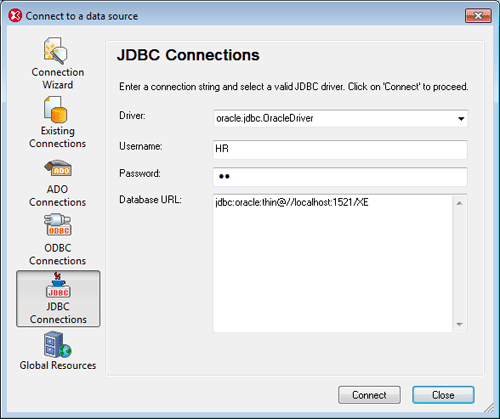Image resolution: width=500 pixels, height=419 pixels.
Task: Click the resize grip in dialog corner
Action: (x=489, y=408)
